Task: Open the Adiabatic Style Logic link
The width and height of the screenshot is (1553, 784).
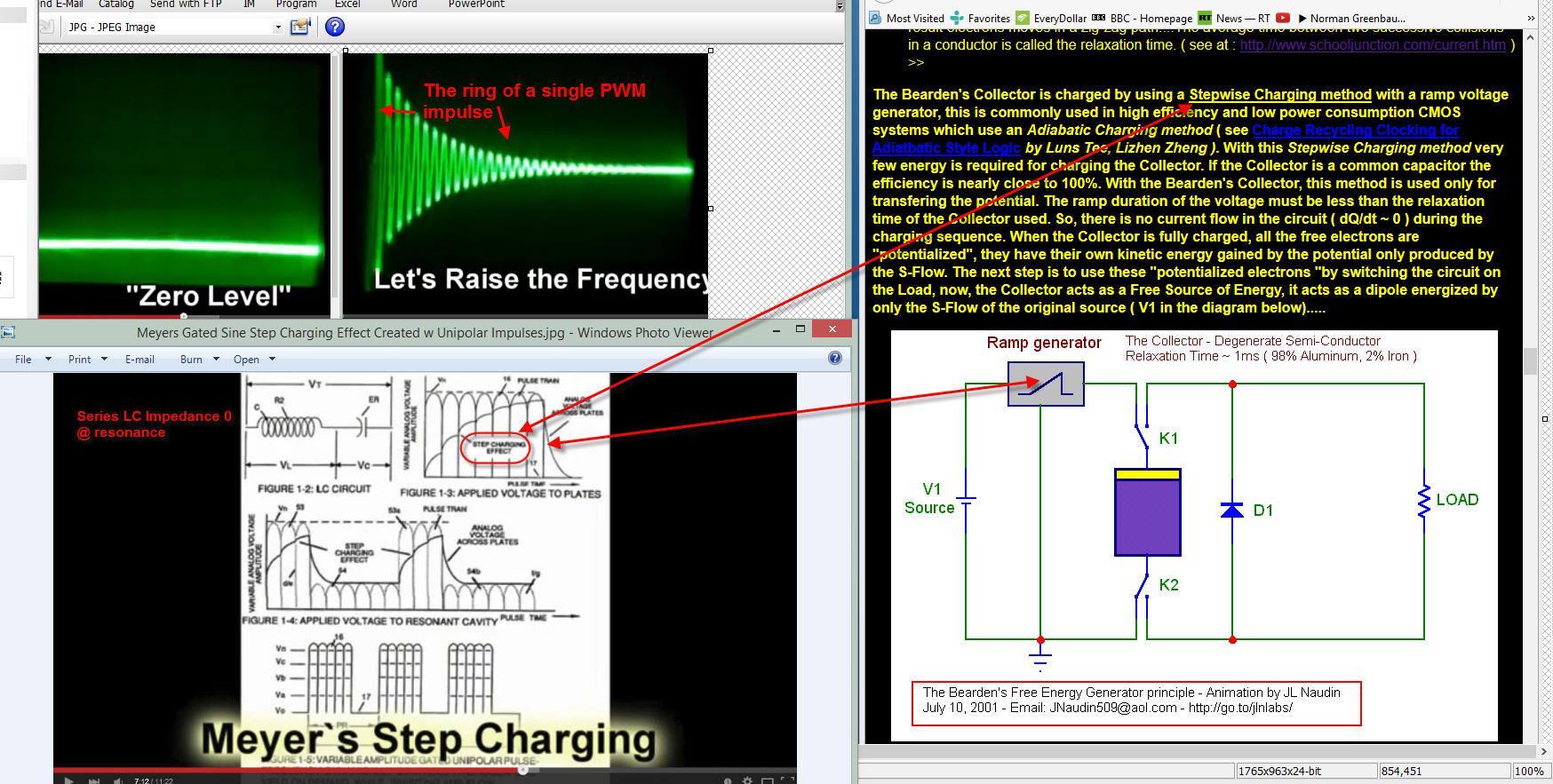Action: click(x=946, y=147)
